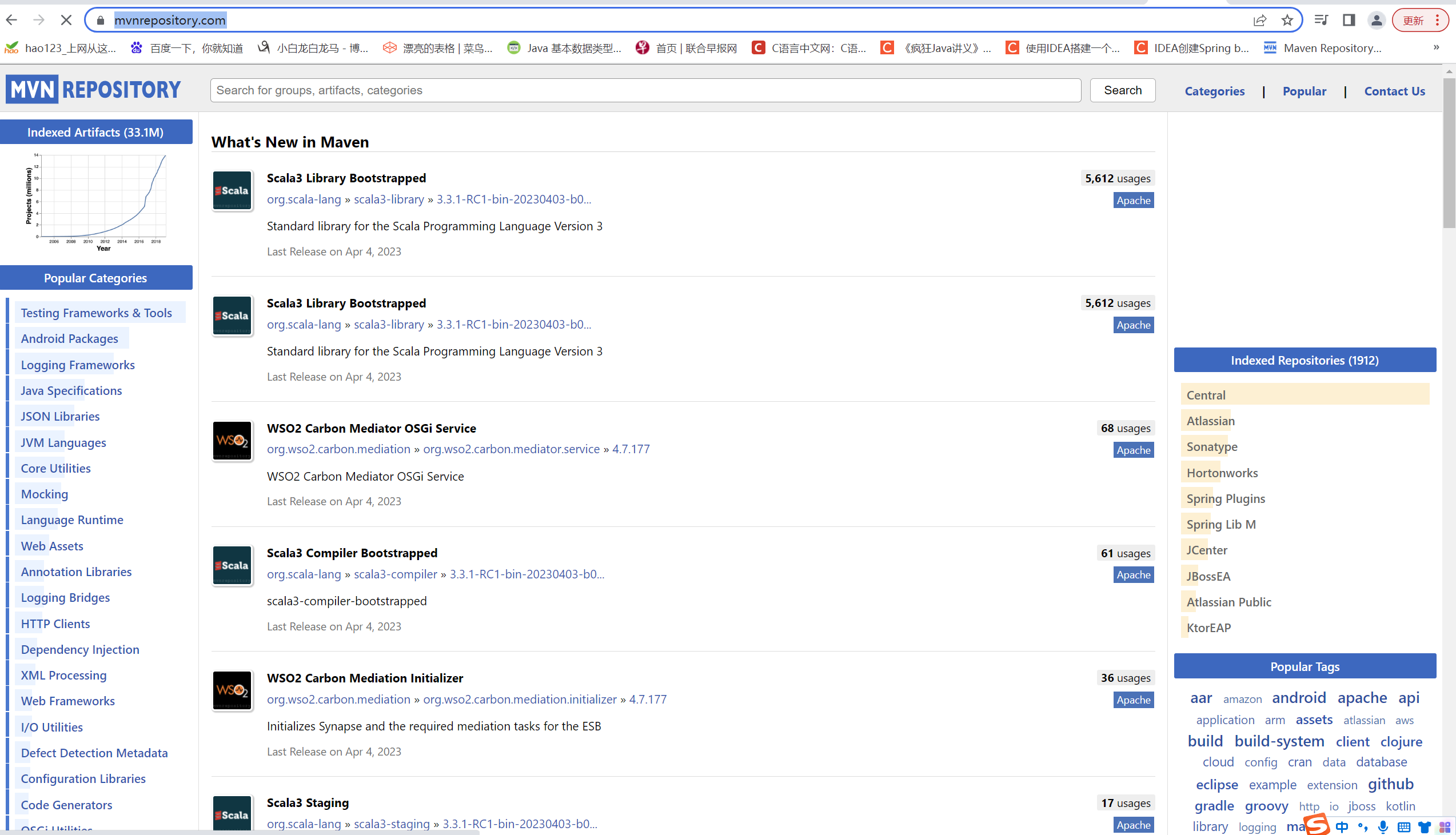Click the media control toolbar icon
The width and height of the screenshot is (1456, 835).
point(1321,20)
